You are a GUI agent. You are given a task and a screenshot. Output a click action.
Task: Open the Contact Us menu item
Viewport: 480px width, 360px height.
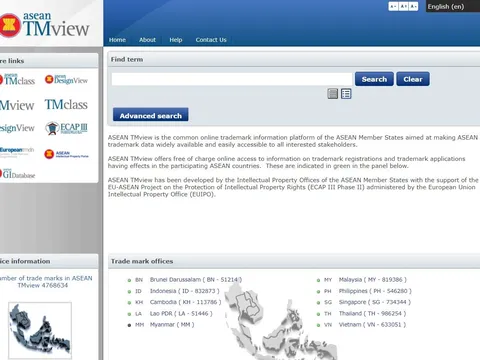[x=211, y=40]
